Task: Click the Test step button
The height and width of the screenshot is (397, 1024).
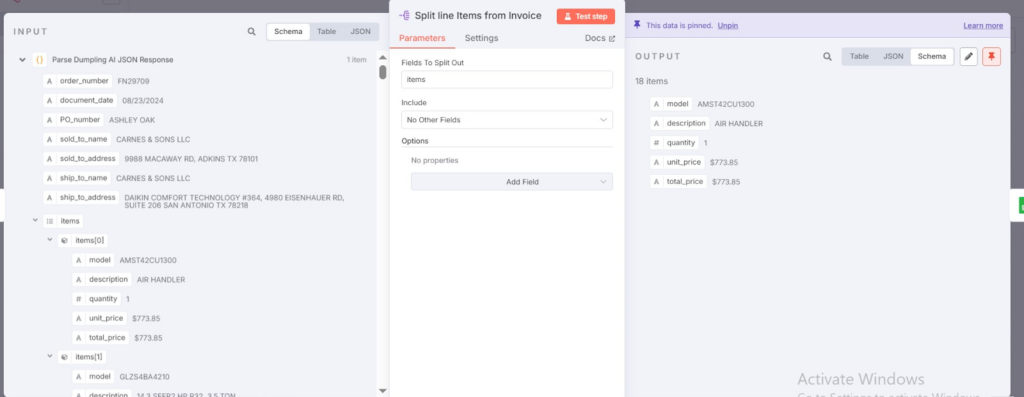Action: pos(586,16)
